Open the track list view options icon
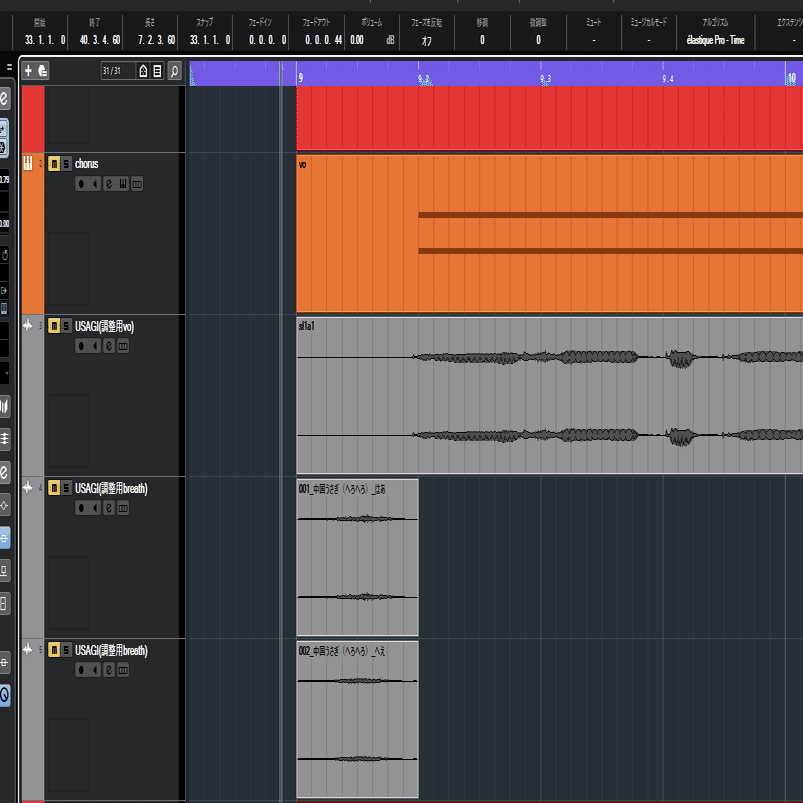 point(157,71)
